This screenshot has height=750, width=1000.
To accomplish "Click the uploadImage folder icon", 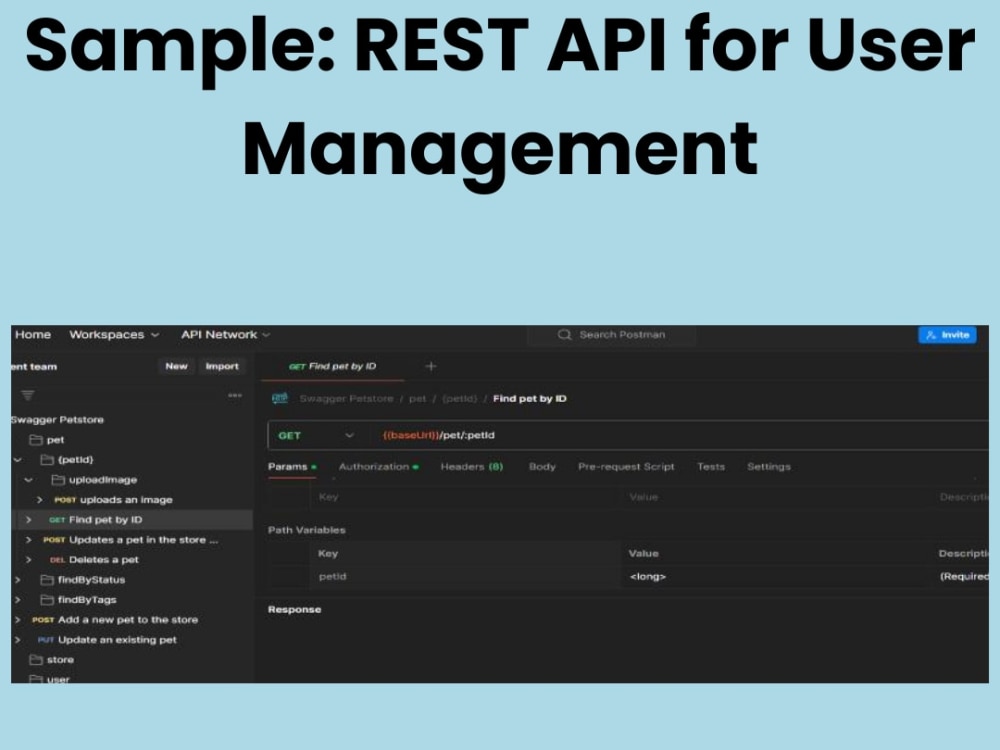I will (58, 480).
